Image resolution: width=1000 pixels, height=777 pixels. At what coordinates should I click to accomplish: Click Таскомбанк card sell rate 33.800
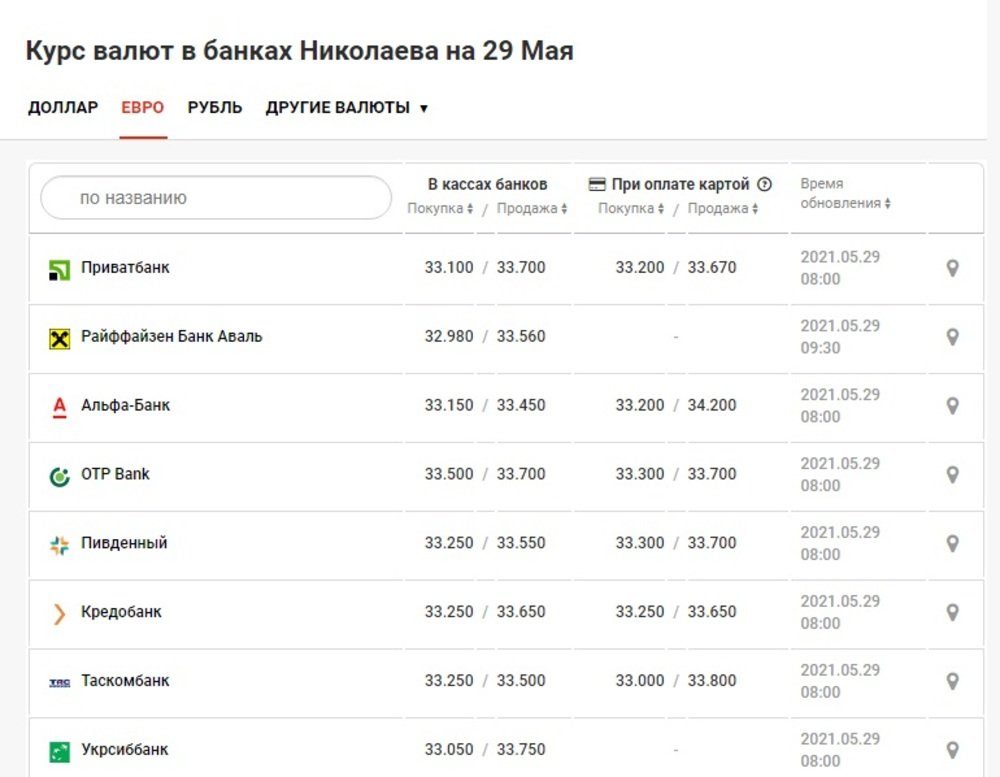point(712,681)
